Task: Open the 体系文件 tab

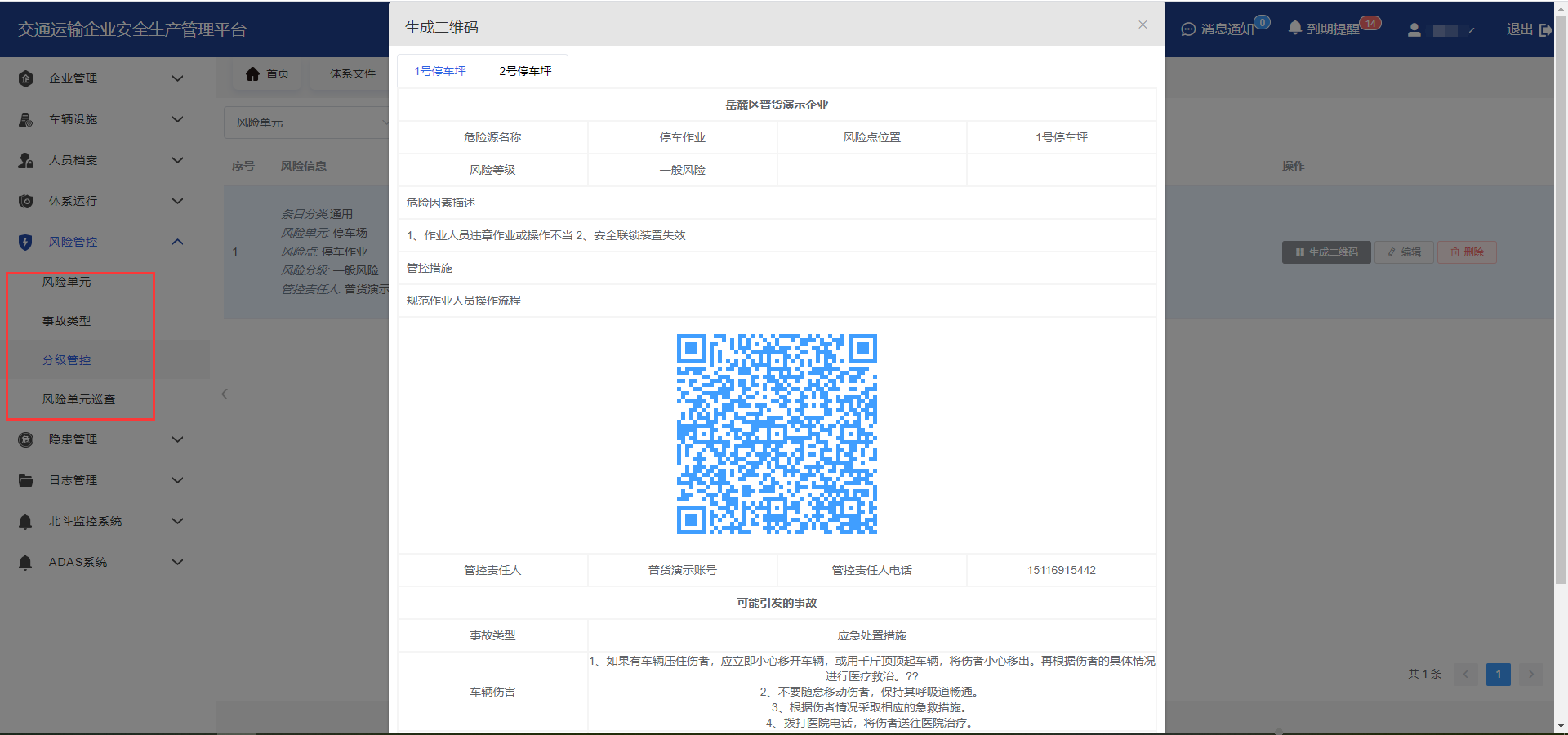Action: tap(353, 73)
